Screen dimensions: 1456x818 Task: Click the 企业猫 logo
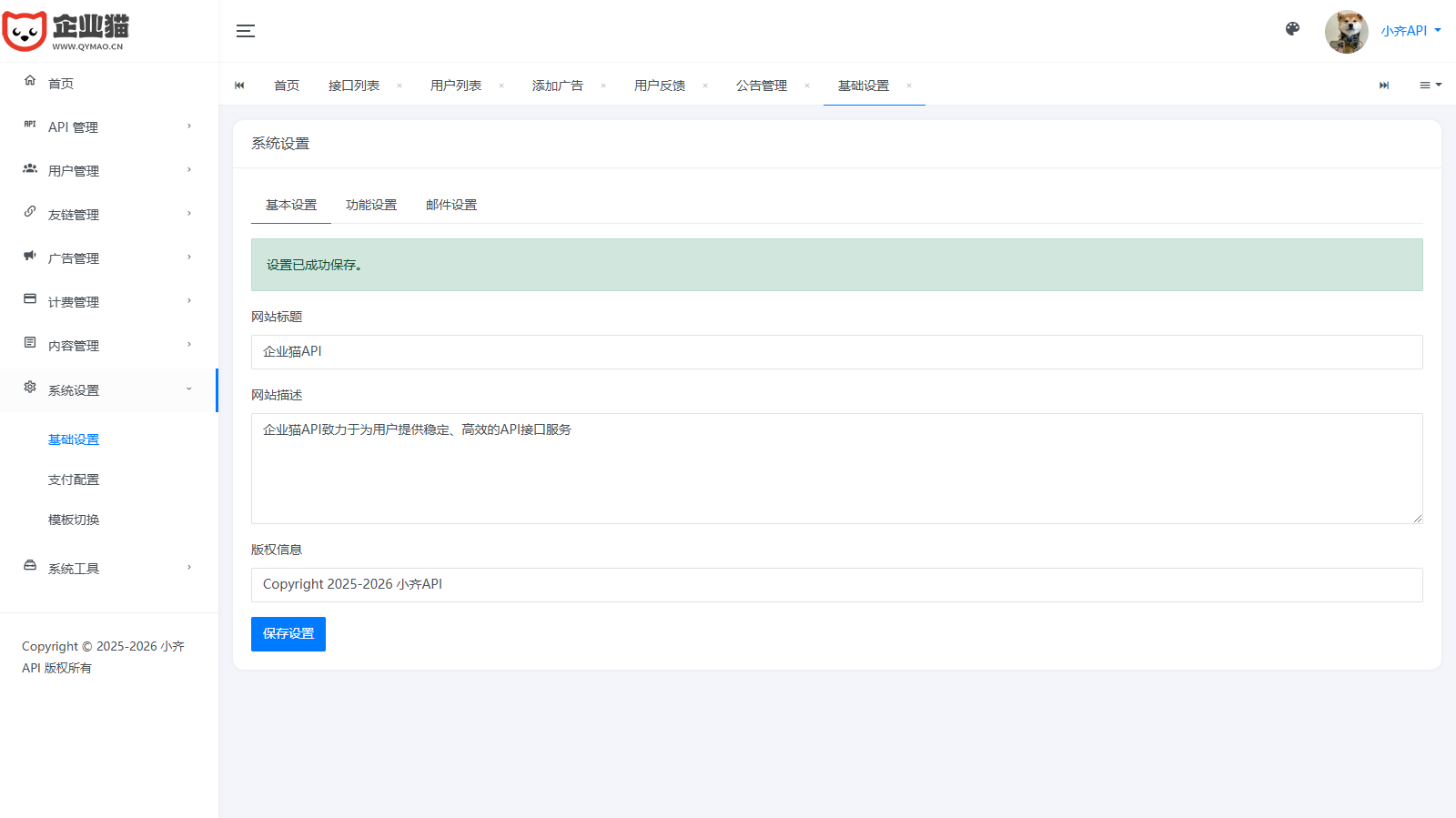[x=66, y=31]
